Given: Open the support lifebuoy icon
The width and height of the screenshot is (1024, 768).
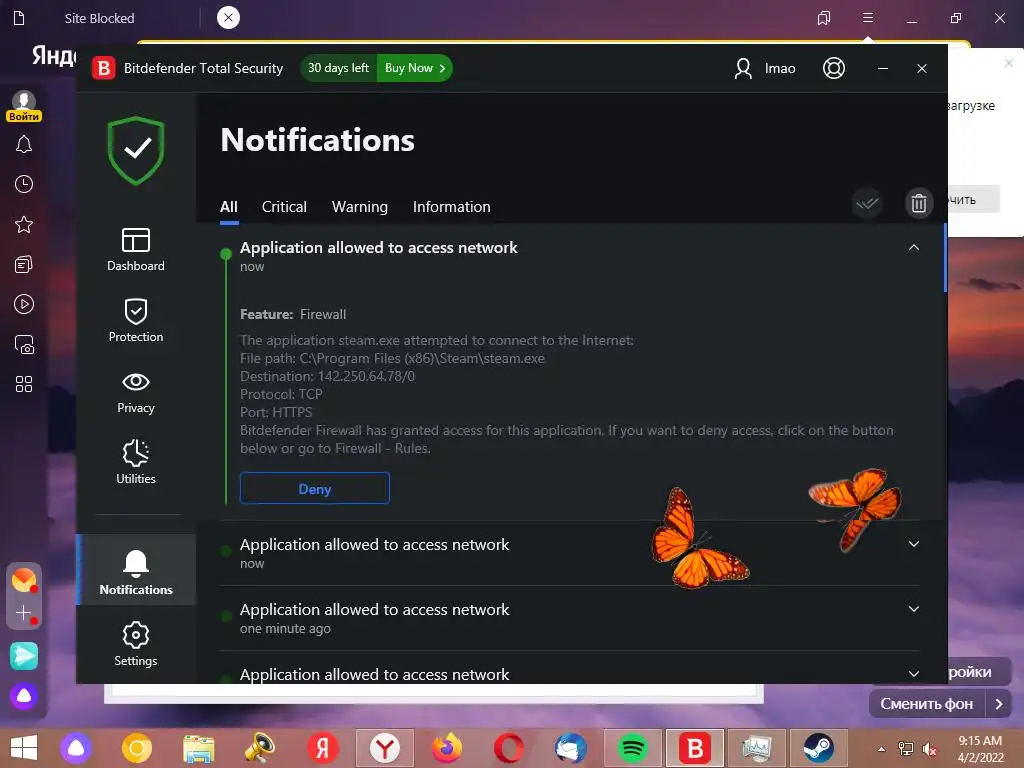Looking at the screenshot, I should (x=834, y=68).
